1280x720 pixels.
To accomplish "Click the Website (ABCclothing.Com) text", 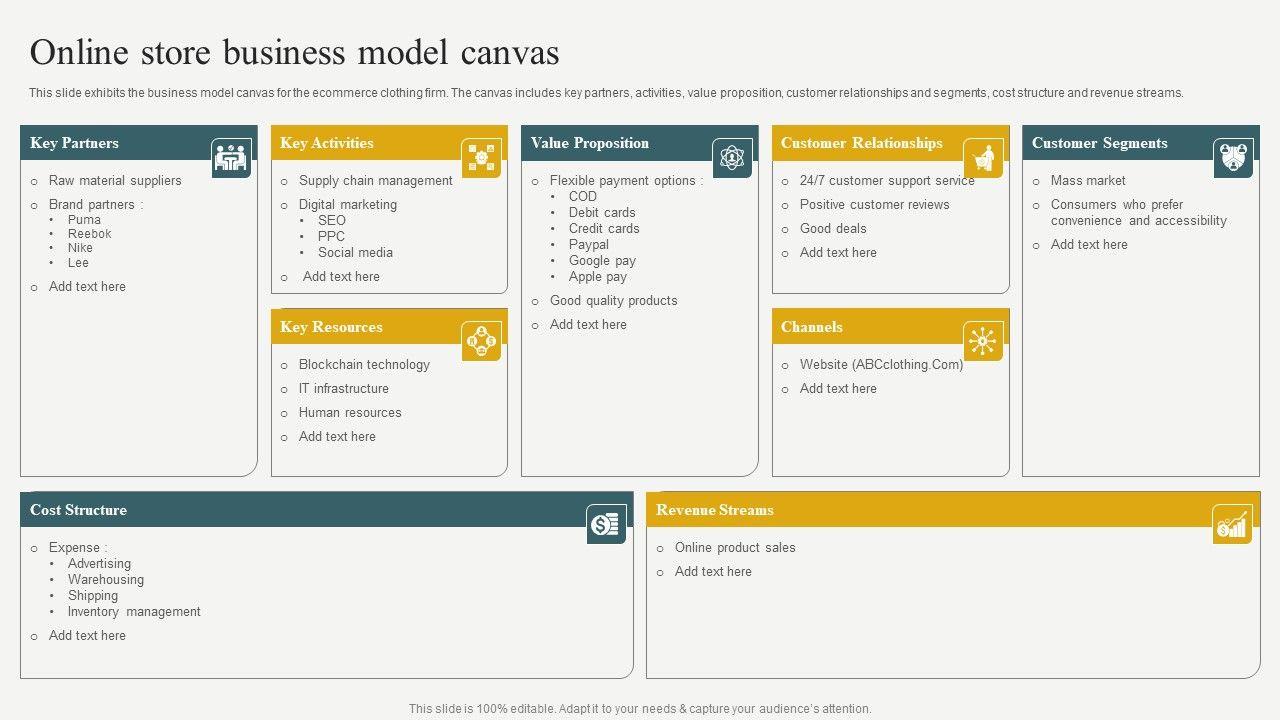I will (x=881, y=365).
